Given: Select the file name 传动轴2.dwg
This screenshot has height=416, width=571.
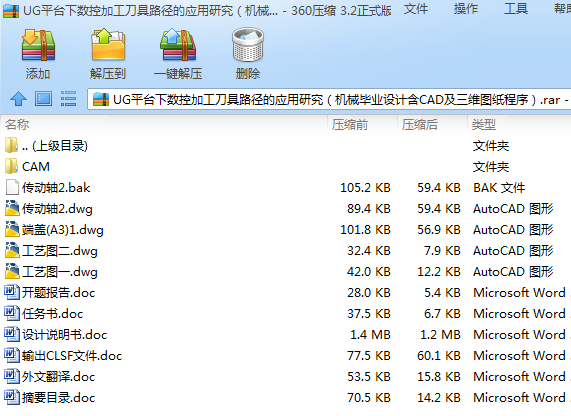Looking at the screenshot, I should 57,209.
